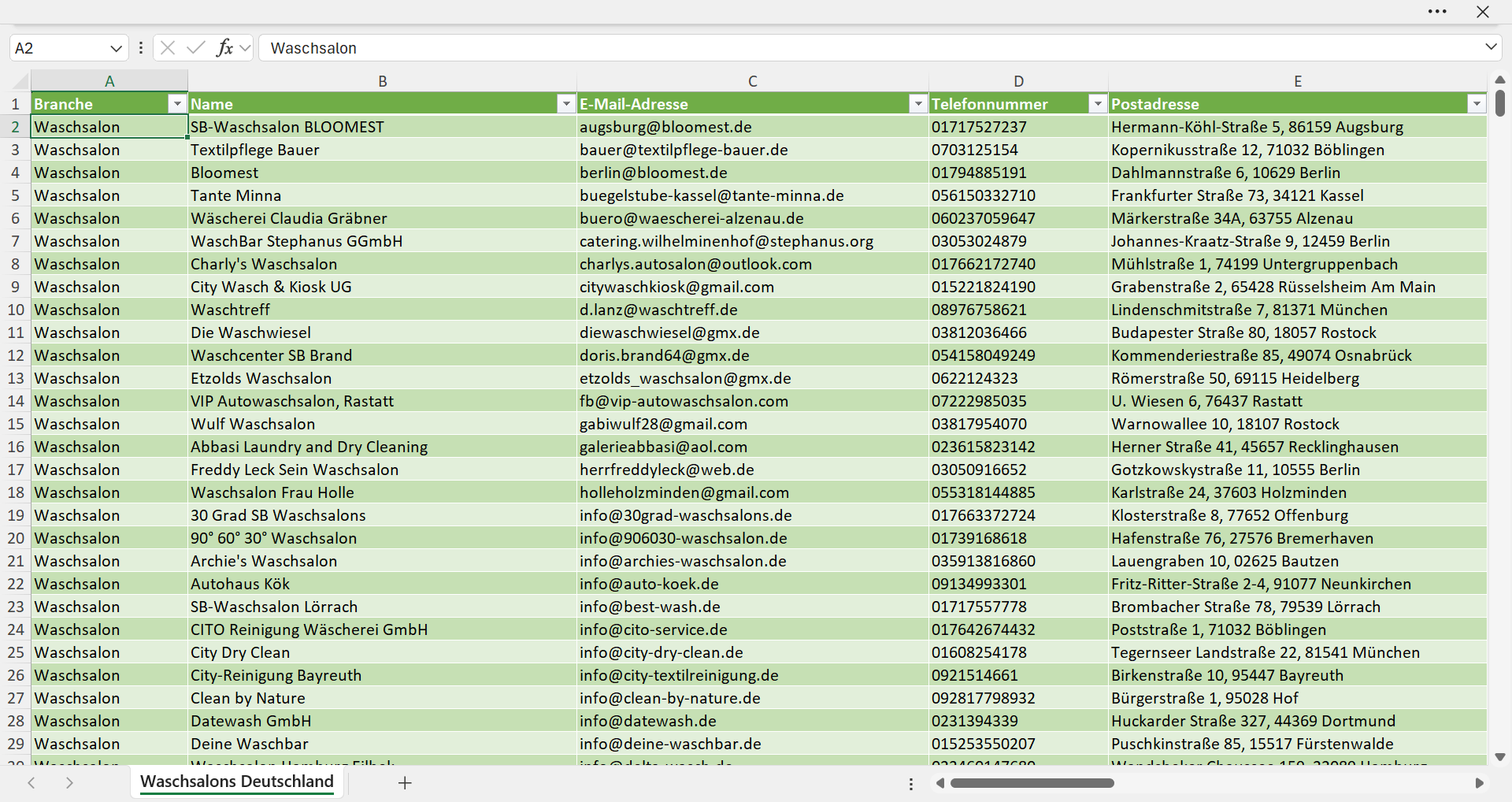Open sheet tab options vertical dots
1512x802 pixels.
[911, 784]
